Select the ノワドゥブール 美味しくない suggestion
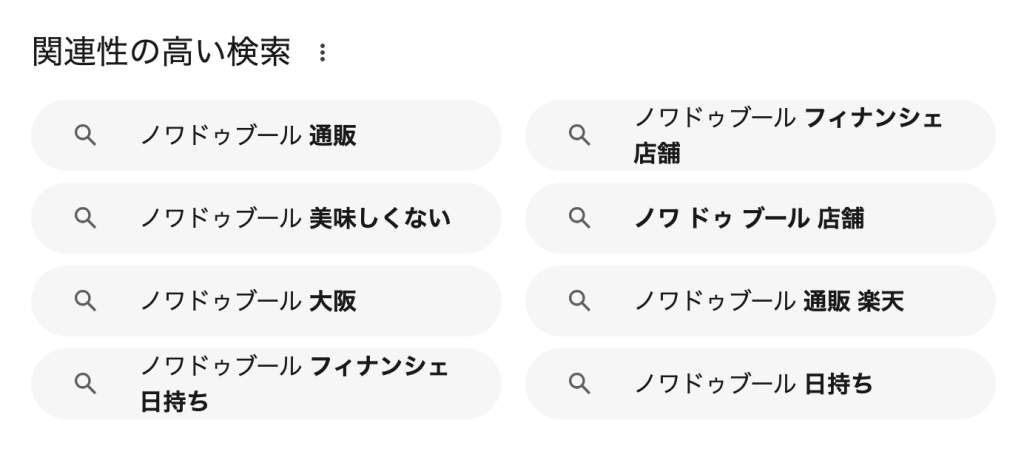Viewport: 1024px width, 457px height. coord(295,218)
